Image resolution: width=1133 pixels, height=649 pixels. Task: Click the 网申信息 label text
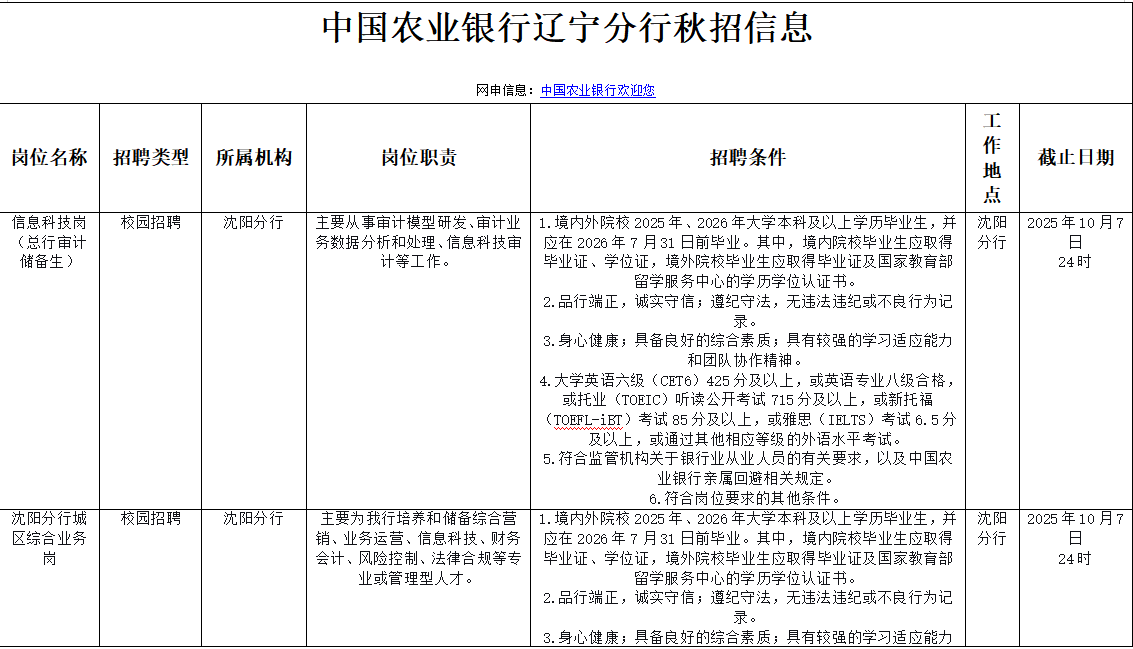point(505,90)
